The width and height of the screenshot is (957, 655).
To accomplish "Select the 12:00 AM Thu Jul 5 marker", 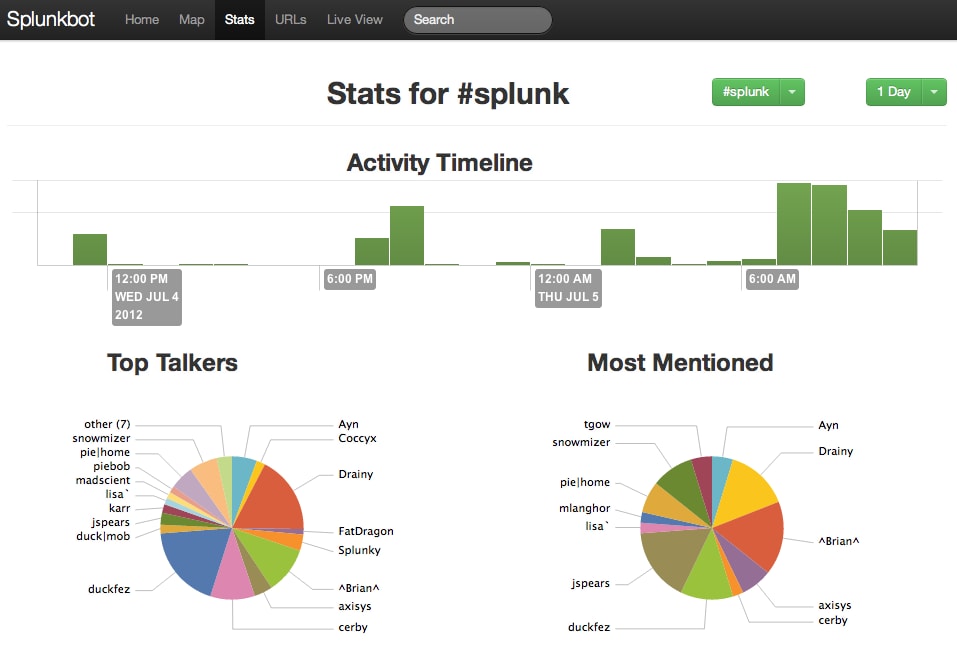I will click(568, 288).
